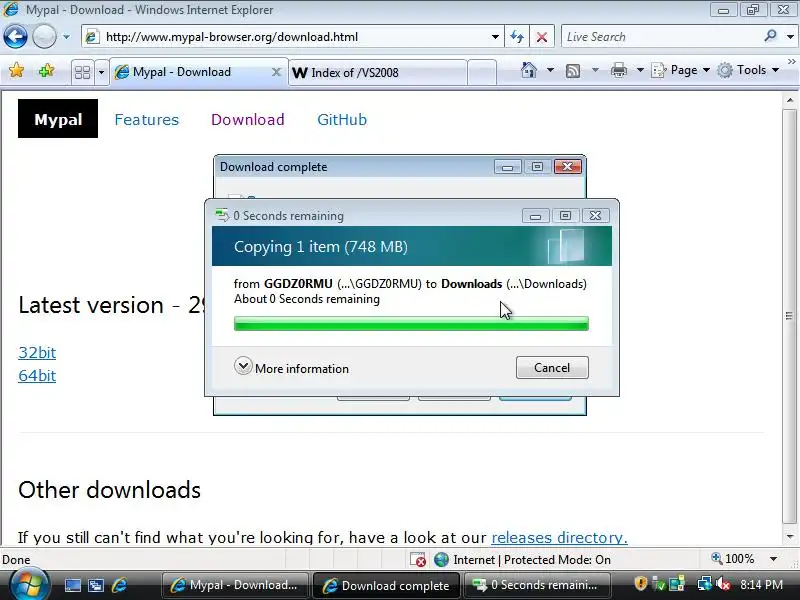Screen dimensions: 800x600
Task: Expand the tab list dropdown arrow
Action: (x=101, y=72)
